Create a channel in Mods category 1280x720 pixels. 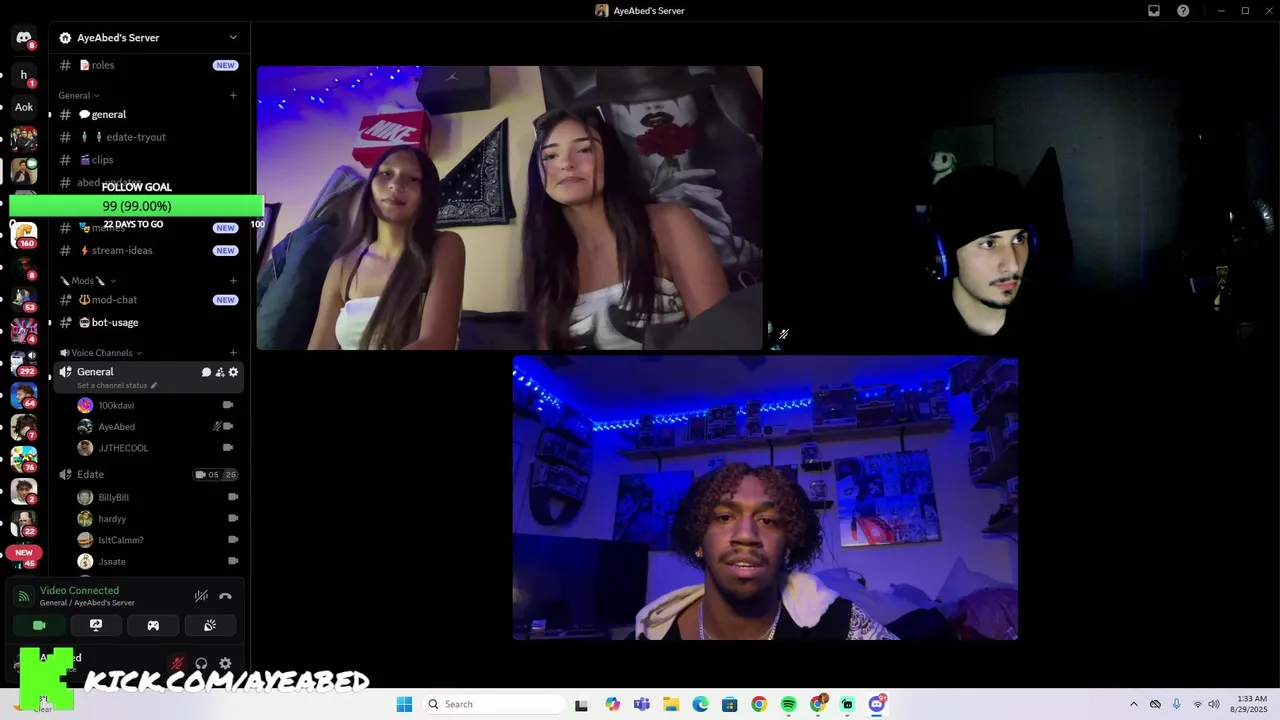[233, 281]
